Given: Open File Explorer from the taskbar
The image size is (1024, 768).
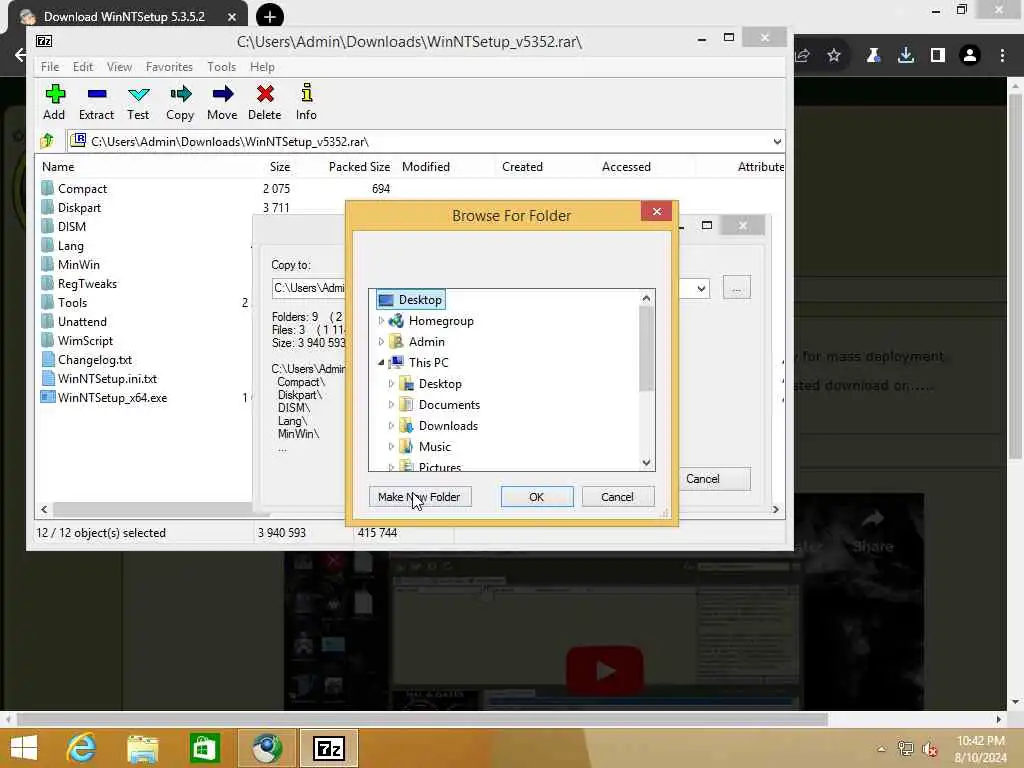Looking at the screenshot, I should tap(142, 748).
